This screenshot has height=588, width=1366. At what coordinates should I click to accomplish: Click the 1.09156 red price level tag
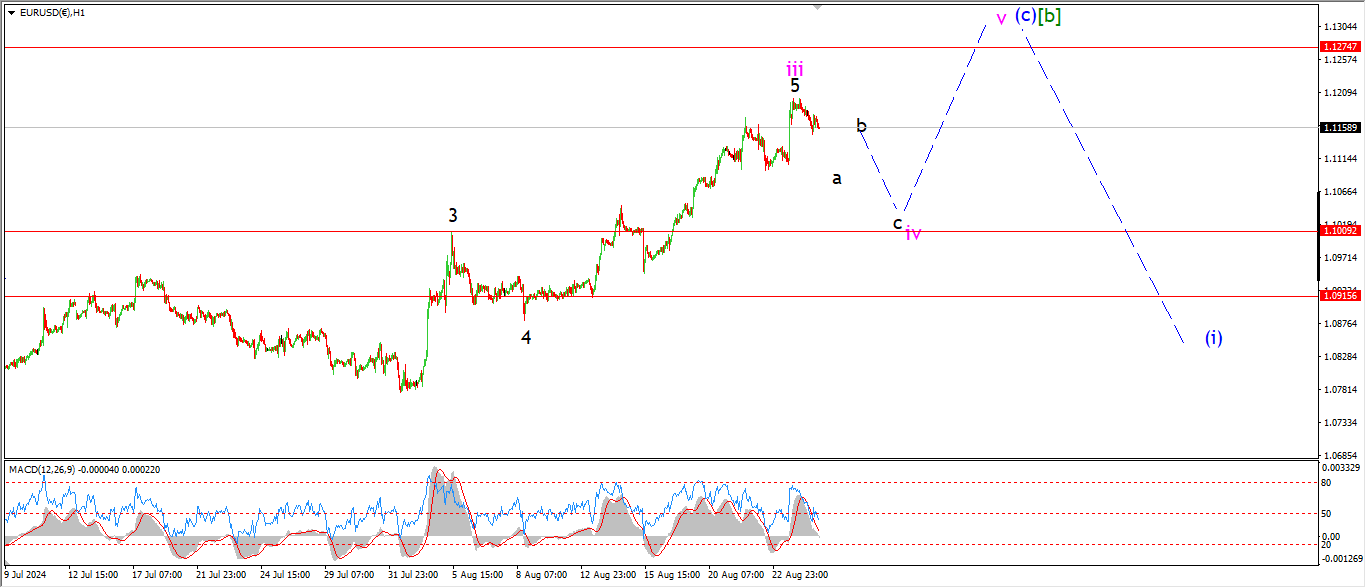point(1341,296)
